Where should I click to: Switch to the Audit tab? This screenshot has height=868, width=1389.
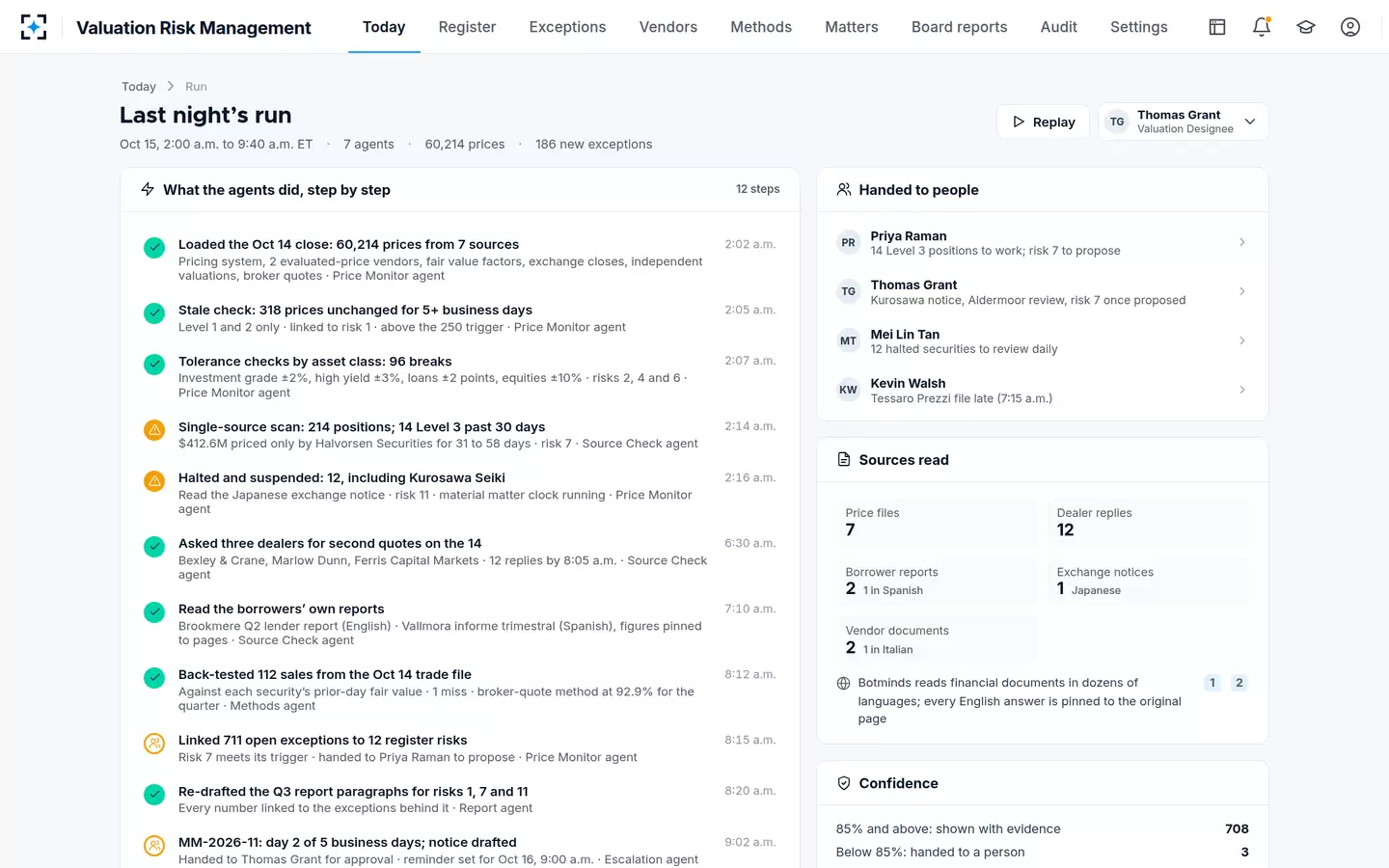click(1058, 27)
